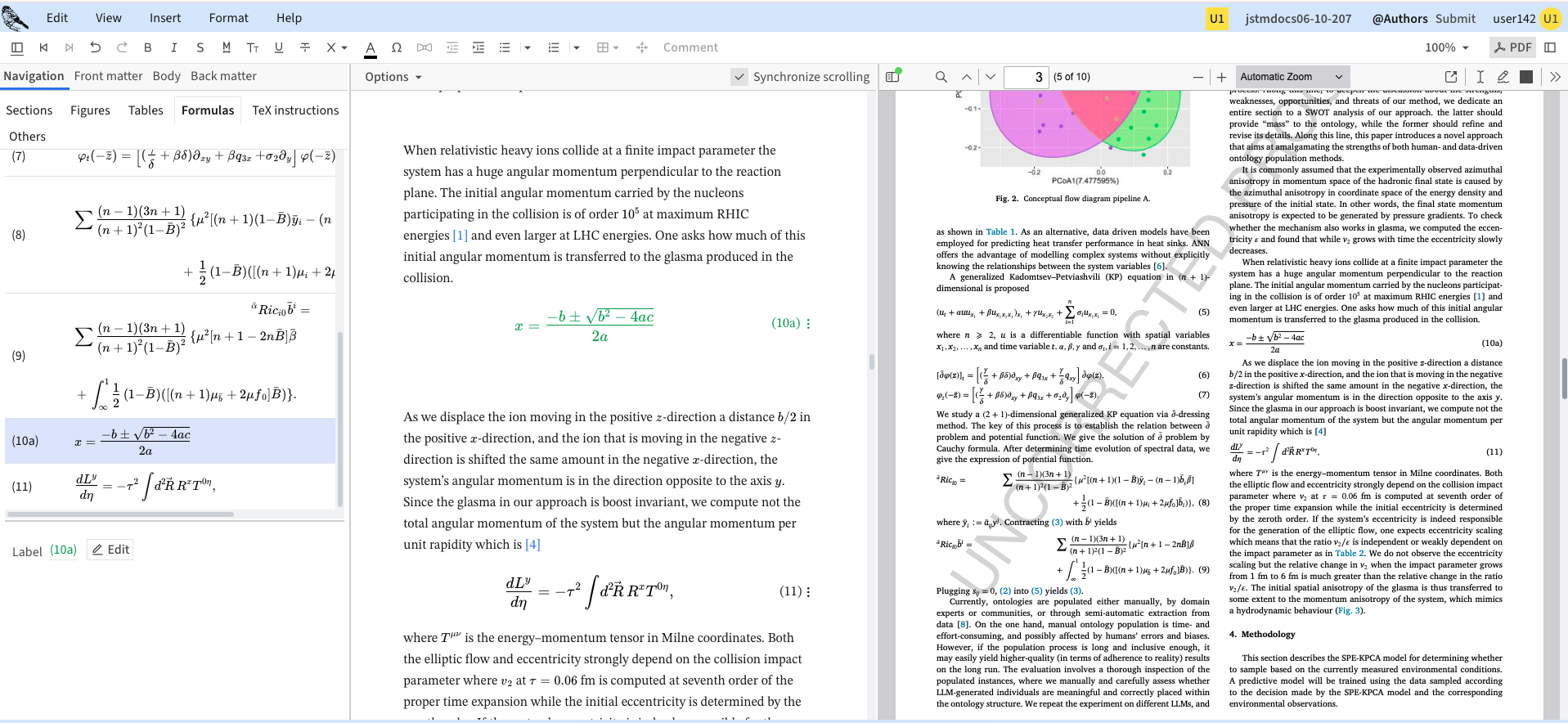Click the Edit label button
Viewport: 1568px width, 723px height.
coord(110,550)
